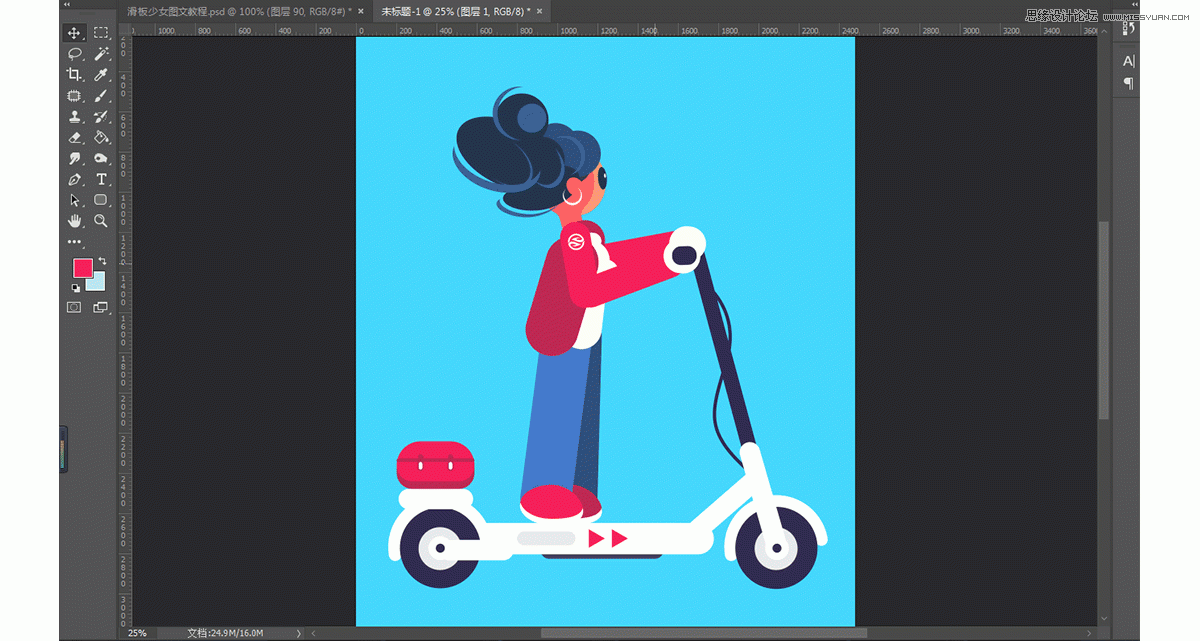Viewport: 1200px width, 641px height.
Task: Choose the Pen tool
Action: pyautogui.click(x=74, y=180)
